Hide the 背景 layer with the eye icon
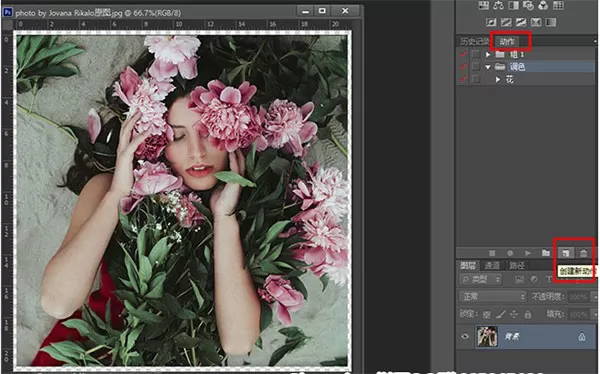 (x=465, y=336)
